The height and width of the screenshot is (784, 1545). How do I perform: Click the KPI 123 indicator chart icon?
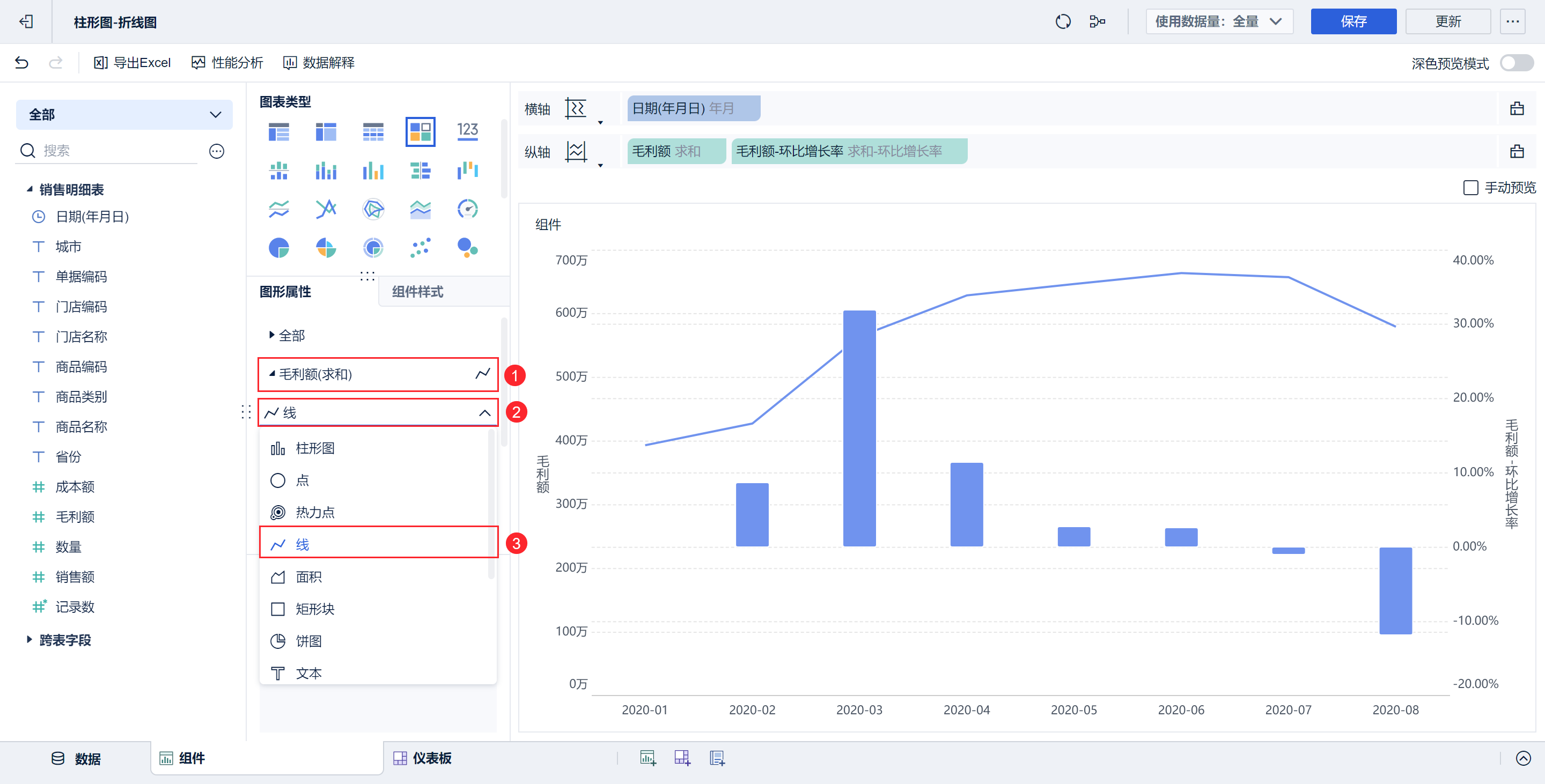[x=467, y=131]
